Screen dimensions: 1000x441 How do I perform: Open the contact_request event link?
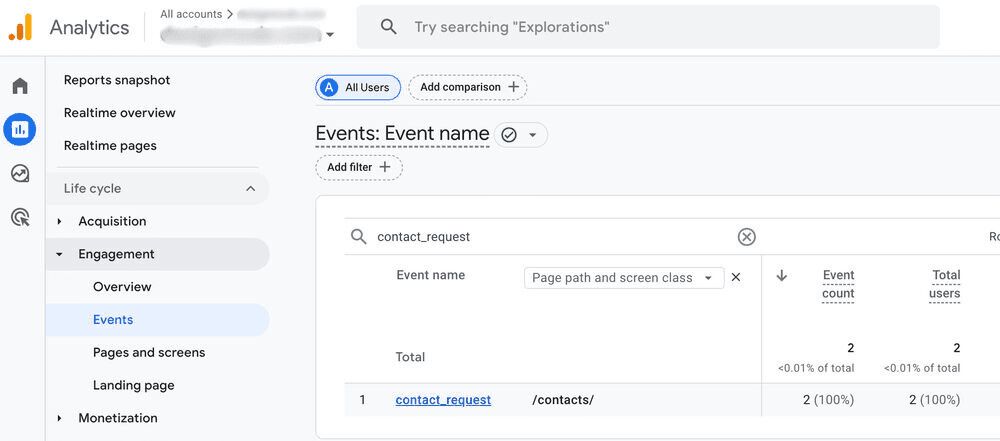[443, 400]
